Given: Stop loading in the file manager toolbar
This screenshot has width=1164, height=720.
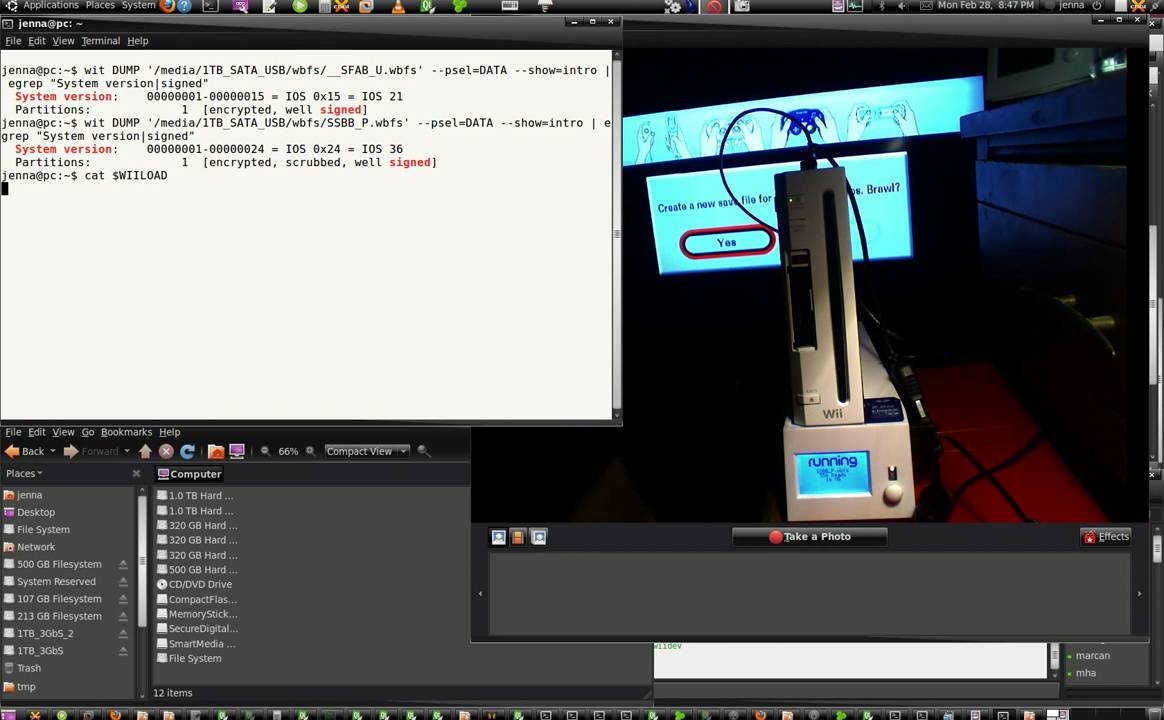Looking at the screenshot, I should tap(166, 451).
